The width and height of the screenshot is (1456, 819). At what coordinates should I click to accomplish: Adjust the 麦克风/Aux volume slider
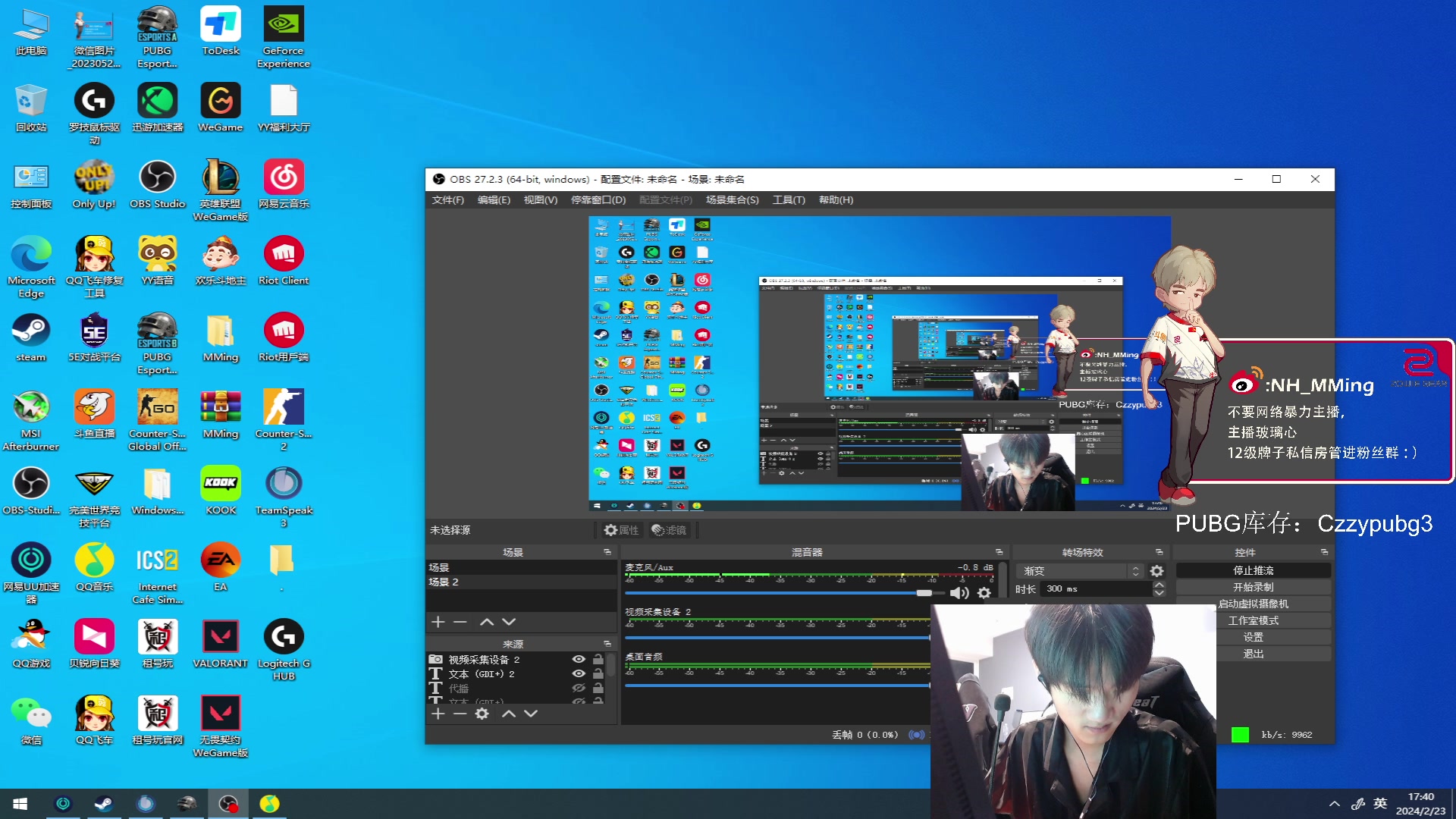coord(923,593)
